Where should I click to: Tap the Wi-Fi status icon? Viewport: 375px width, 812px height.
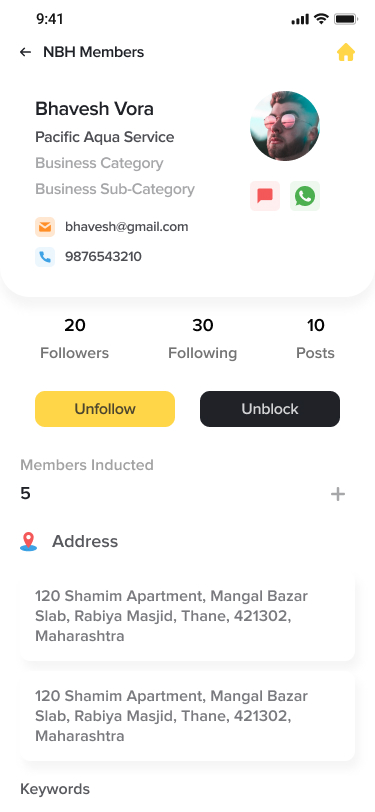pos(321,19)
